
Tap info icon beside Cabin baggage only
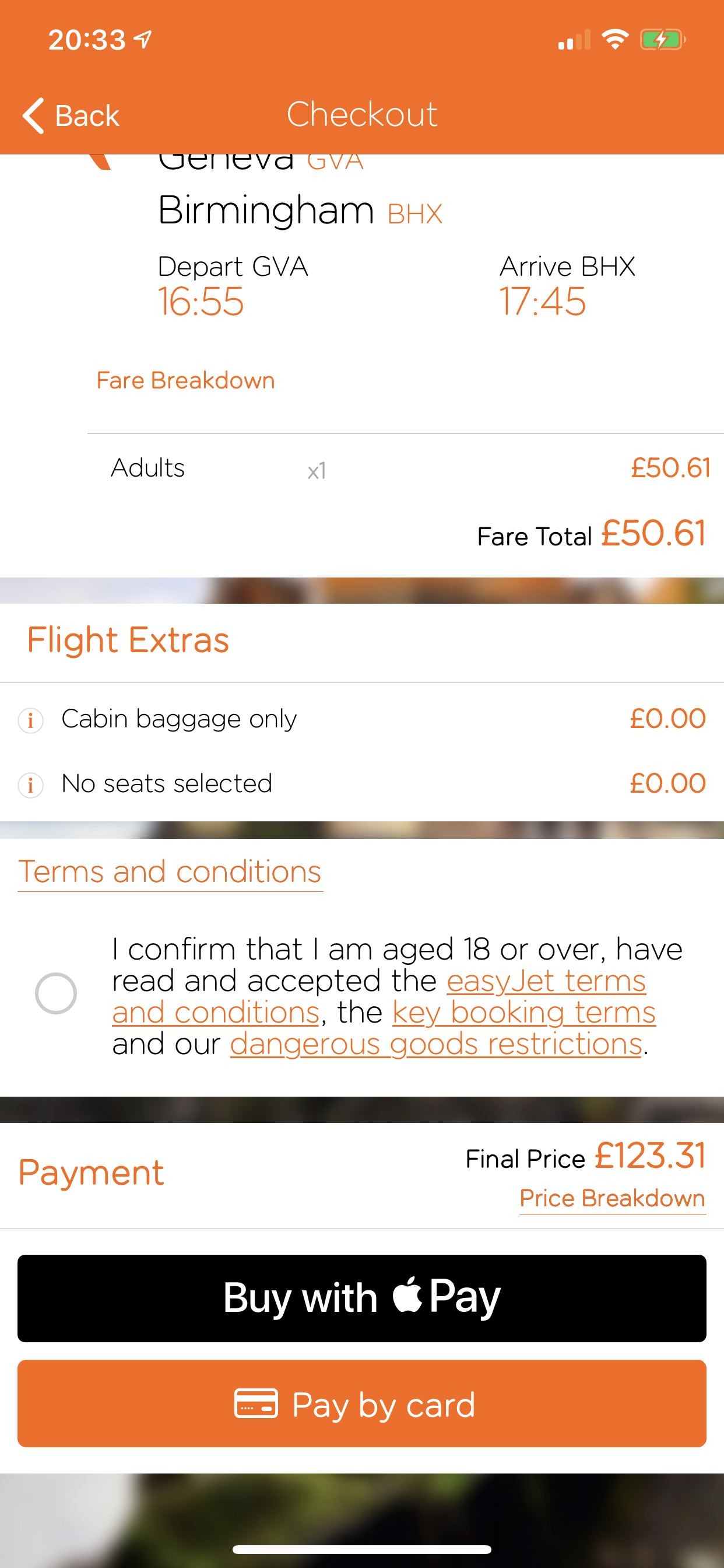pos(30,720)
